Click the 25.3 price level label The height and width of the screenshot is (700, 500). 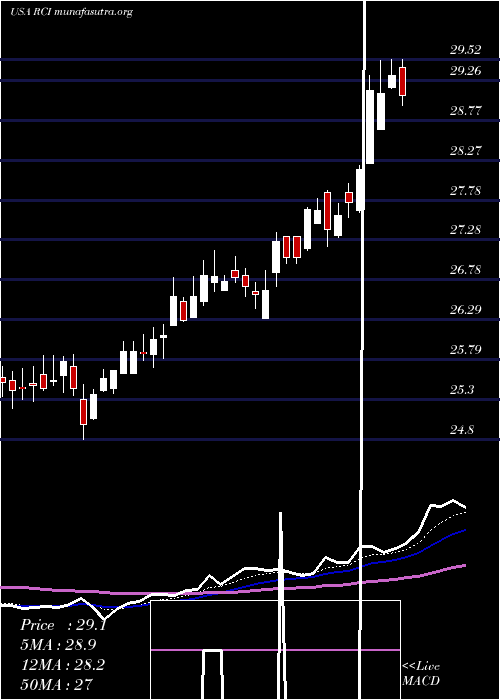tap(462, 390)
